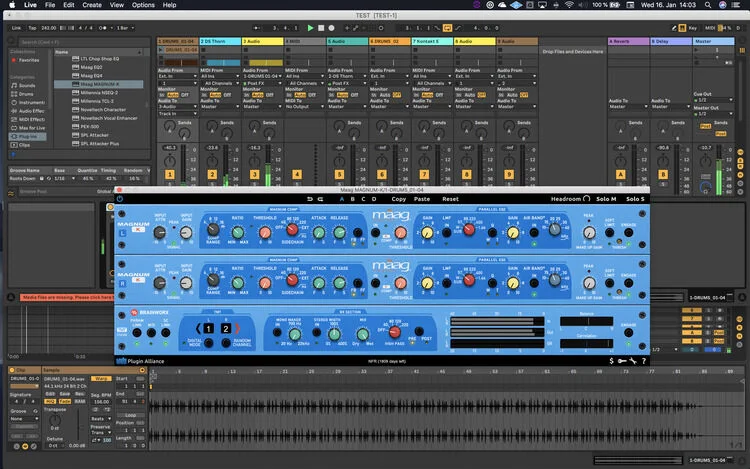Screen dimensions: 750x469
Task: Open Audio From dropdown on track 1 DRUMS
Action: 177,76
